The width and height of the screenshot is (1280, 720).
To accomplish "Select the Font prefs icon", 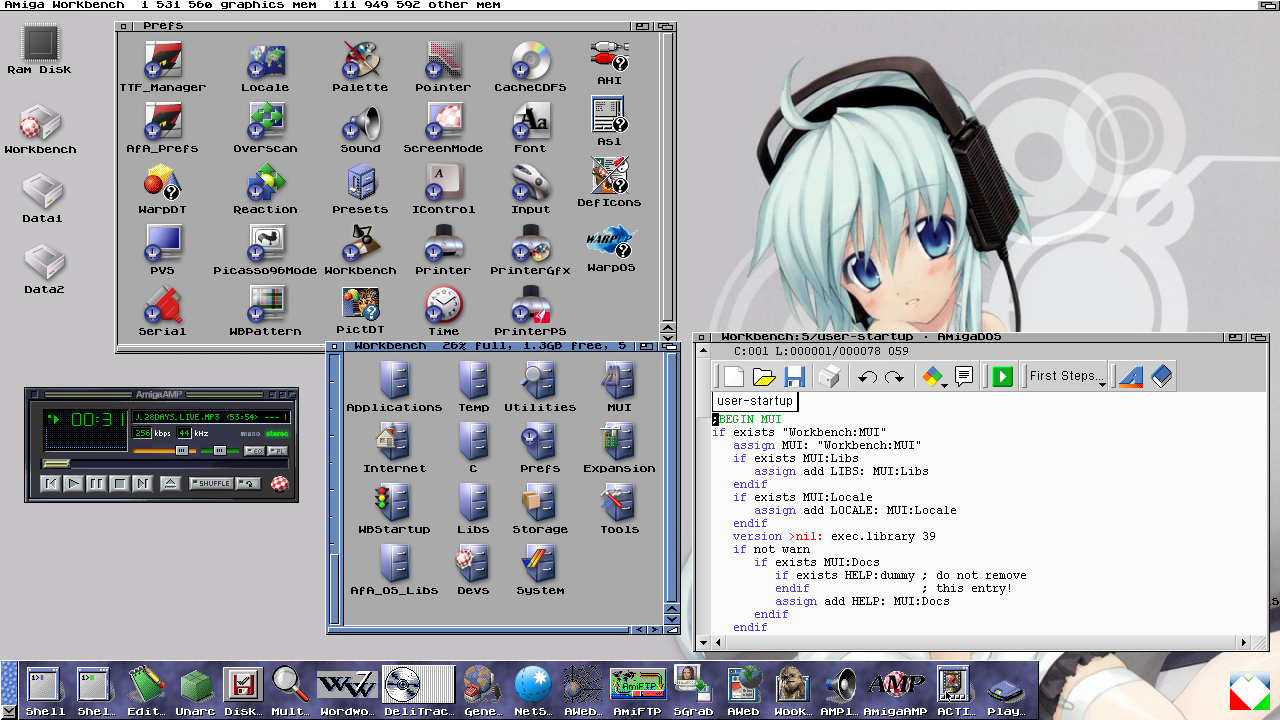I will (x=530, y=128).
